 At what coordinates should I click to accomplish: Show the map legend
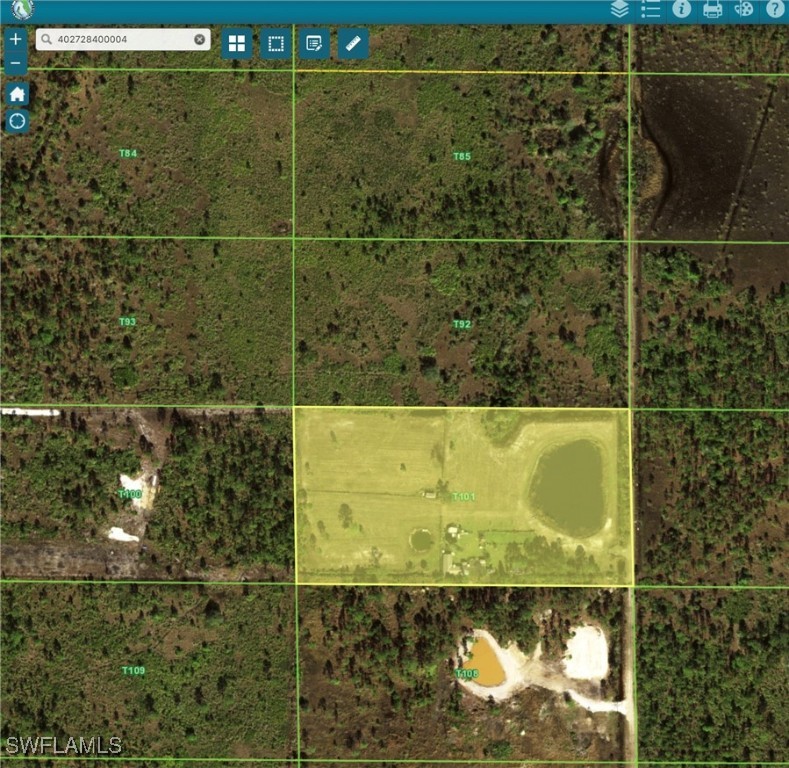(x=651, y=9)
